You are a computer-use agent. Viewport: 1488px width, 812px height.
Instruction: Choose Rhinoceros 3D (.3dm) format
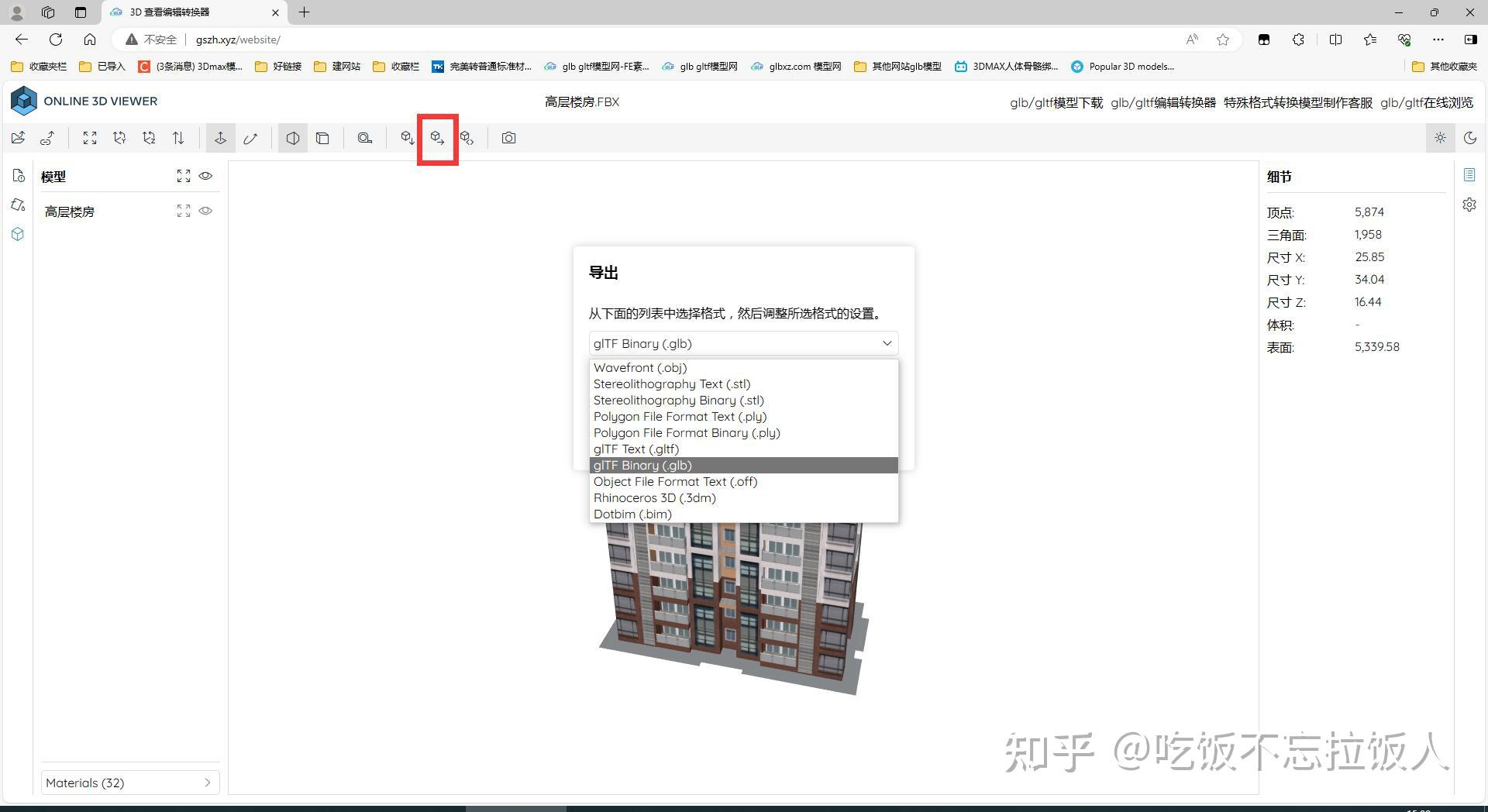tap(743, 497)
